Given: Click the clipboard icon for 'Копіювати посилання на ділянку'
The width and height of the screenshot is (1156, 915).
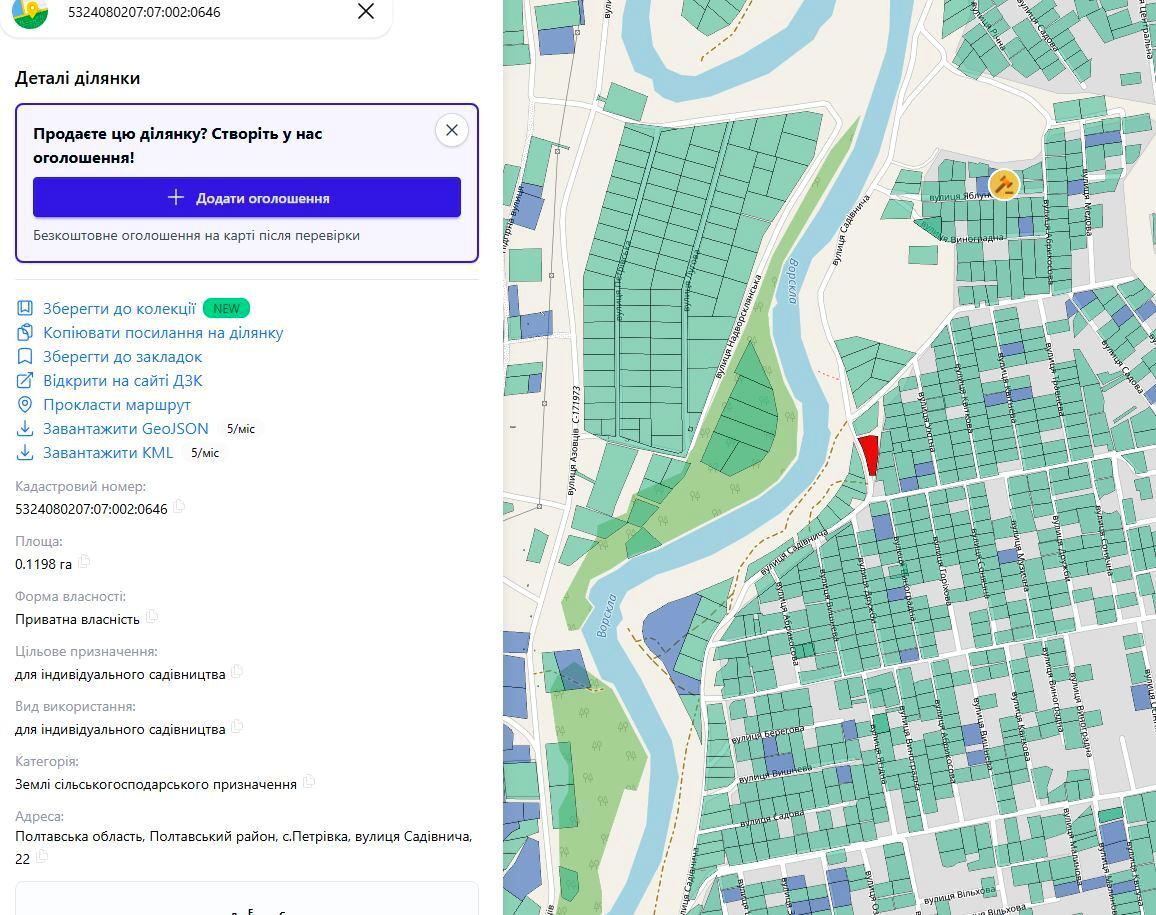Looking at the screenshot, I should point(25,333).
